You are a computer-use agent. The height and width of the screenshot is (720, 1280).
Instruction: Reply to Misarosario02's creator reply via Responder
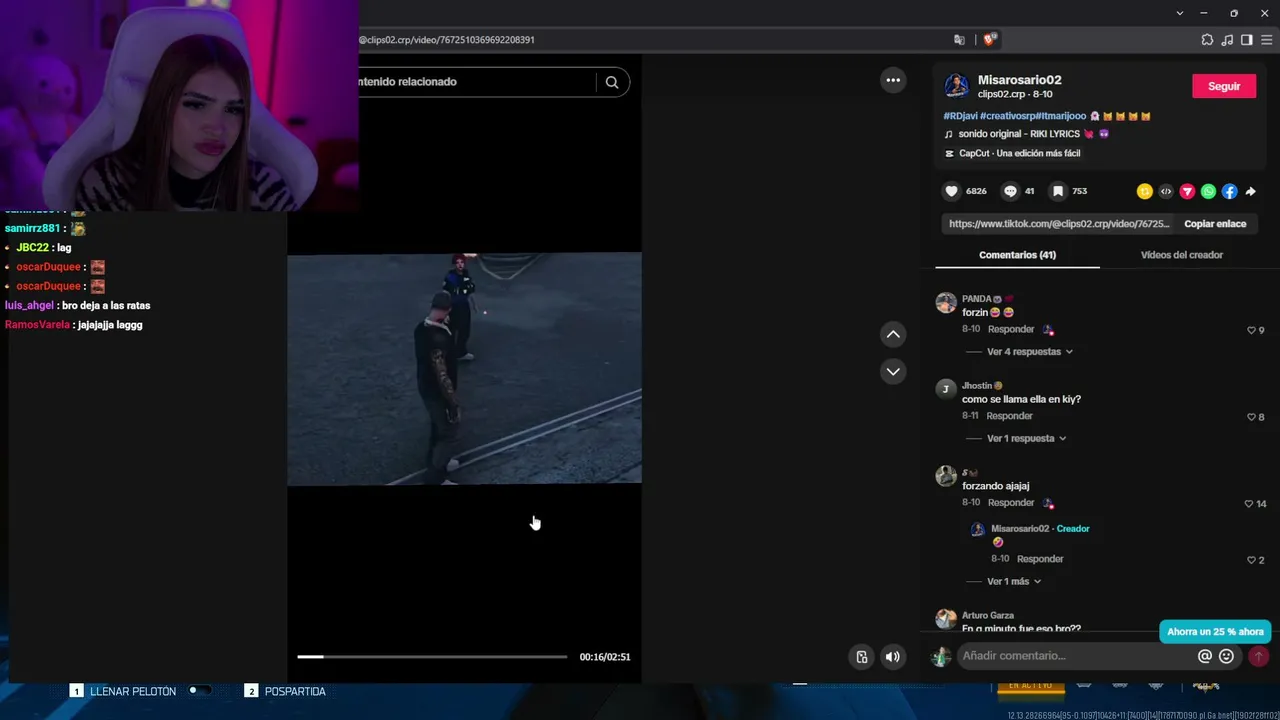click(x=1040, y=559)
